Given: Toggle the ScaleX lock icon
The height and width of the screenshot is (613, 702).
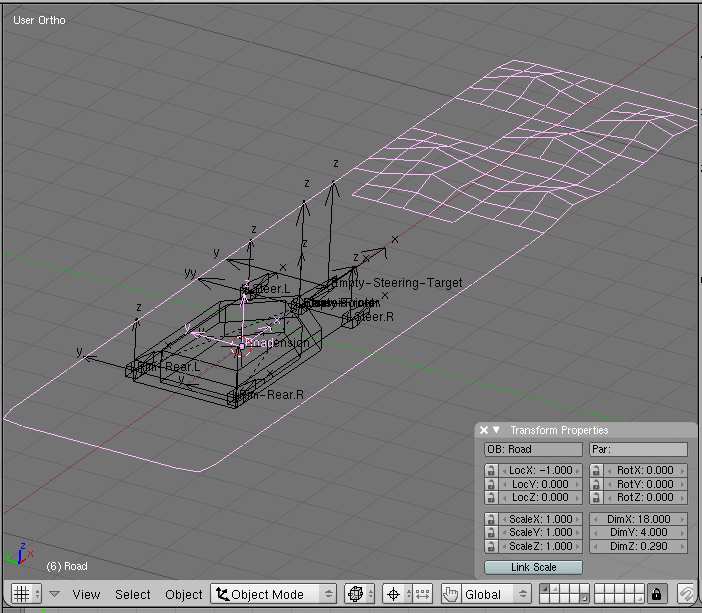Looking at the screenshot, I should (x=491, y=519).
